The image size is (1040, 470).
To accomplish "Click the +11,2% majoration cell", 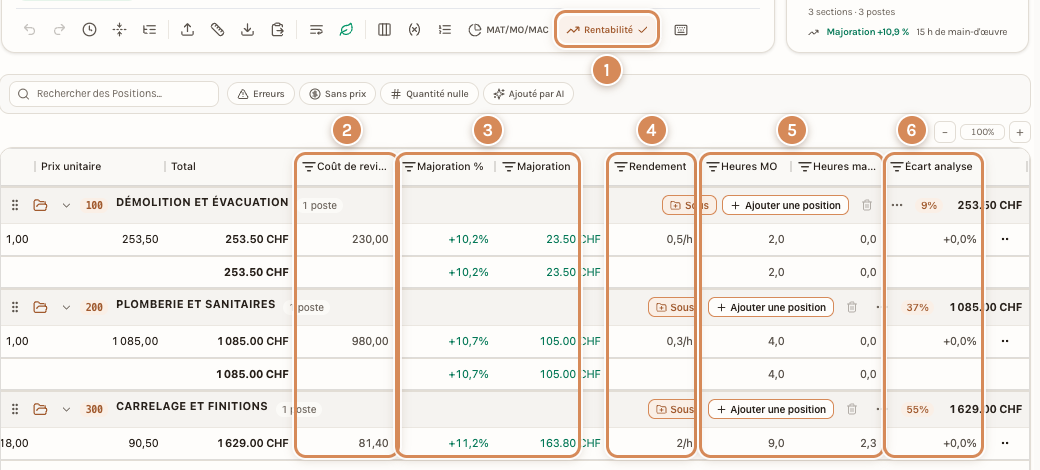I will pos(468,443).
